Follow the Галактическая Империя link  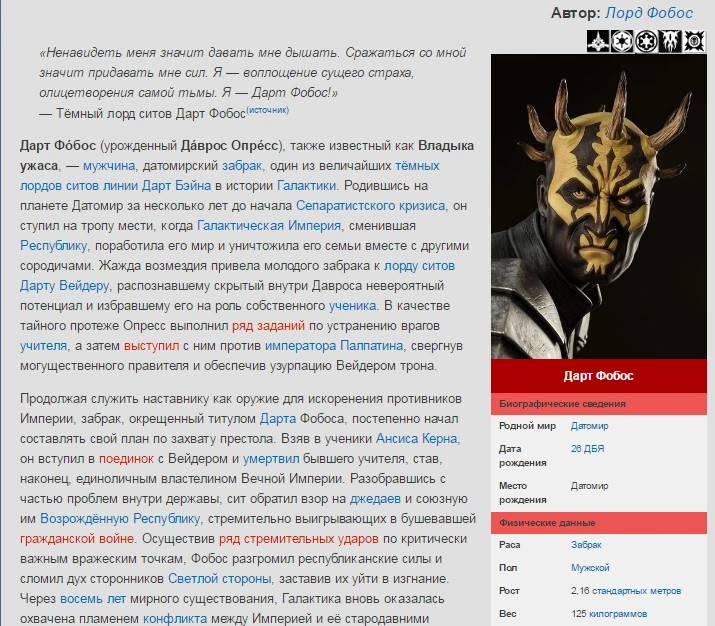[269, 226]
